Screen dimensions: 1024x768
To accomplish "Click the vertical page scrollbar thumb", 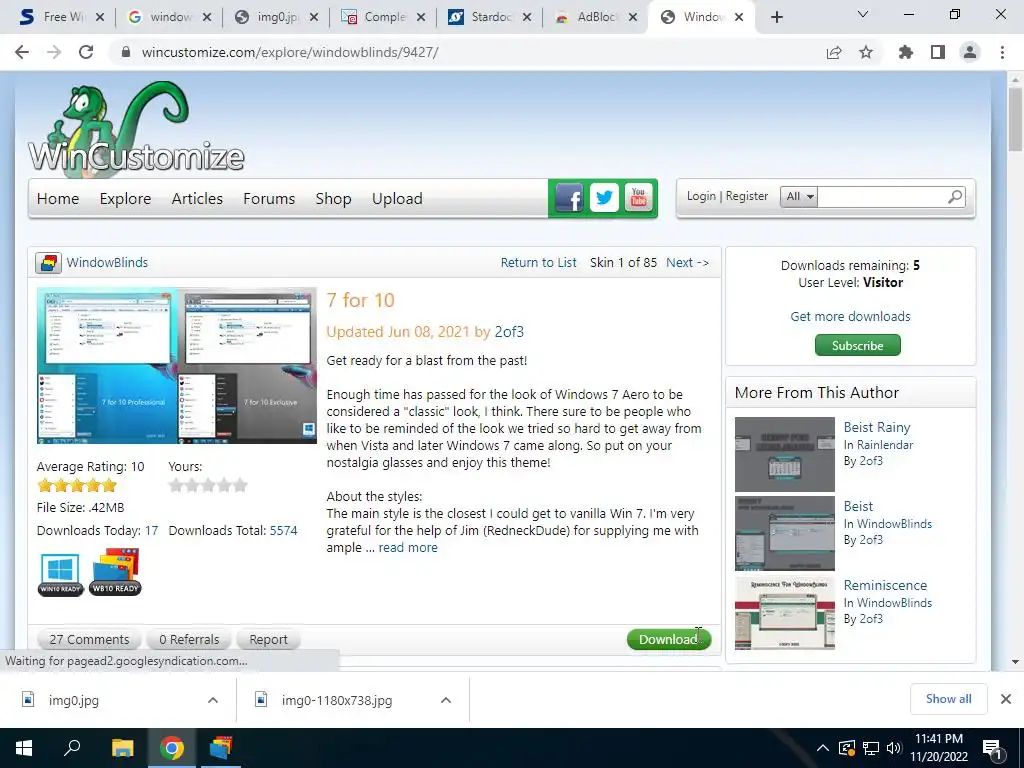I will click(1015, 120).
